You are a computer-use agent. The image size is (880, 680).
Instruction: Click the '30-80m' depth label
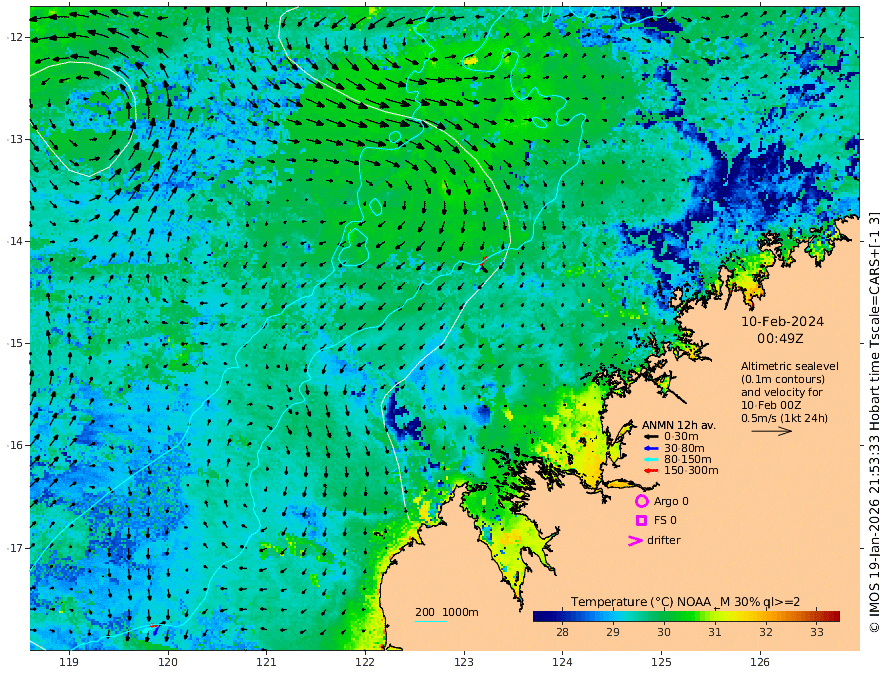(684, 448)
